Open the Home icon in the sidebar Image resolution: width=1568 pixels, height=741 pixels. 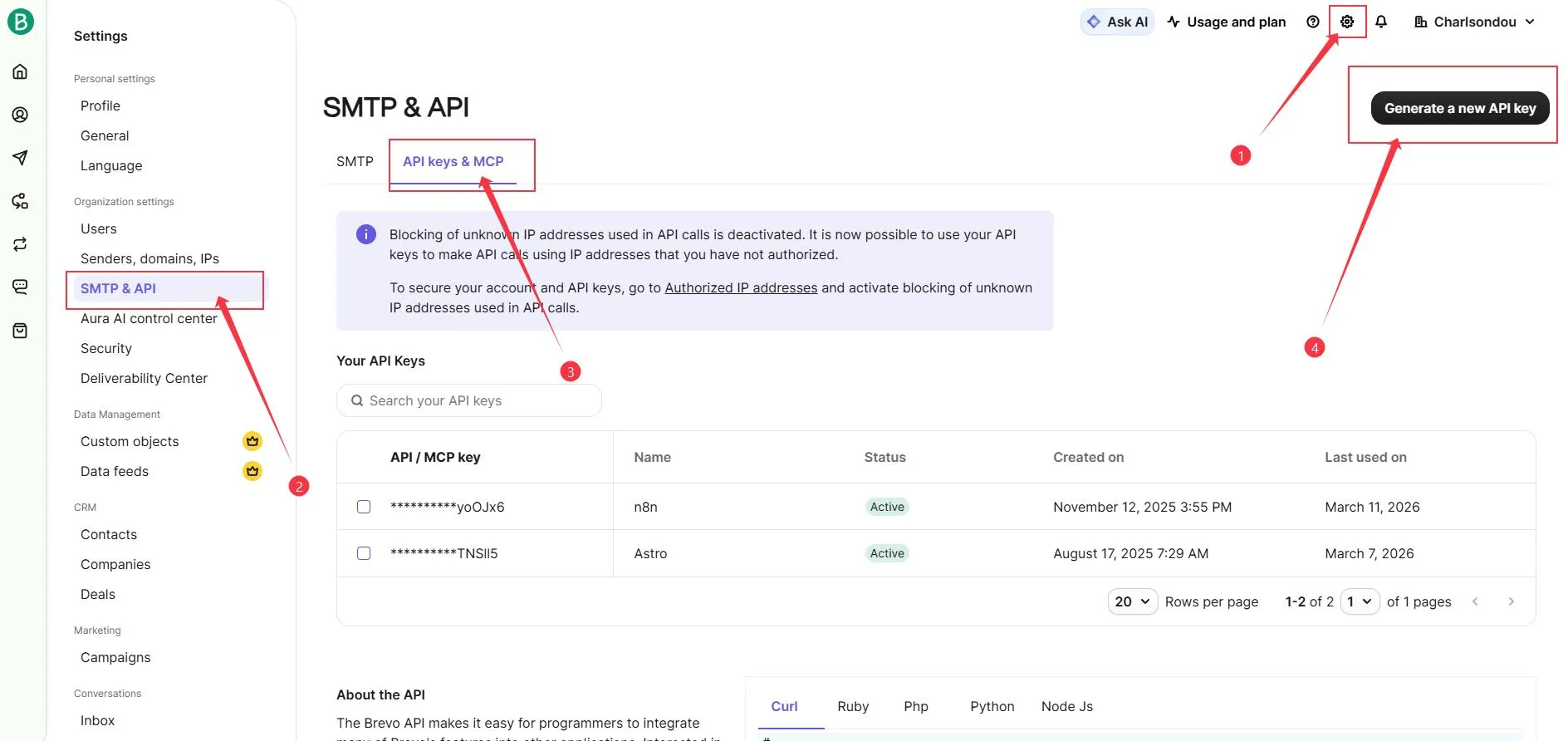[20, 71]
